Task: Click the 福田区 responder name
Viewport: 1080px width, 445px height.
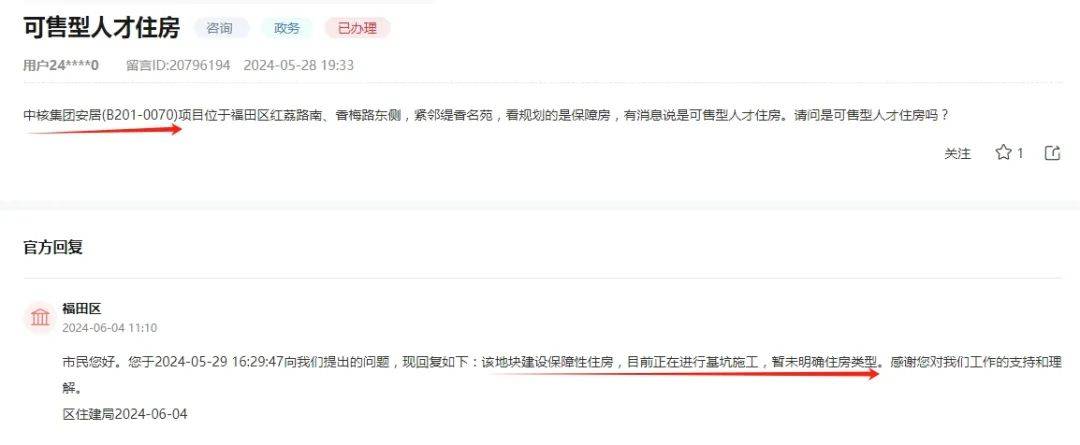Action: click(x=81, y=309)
